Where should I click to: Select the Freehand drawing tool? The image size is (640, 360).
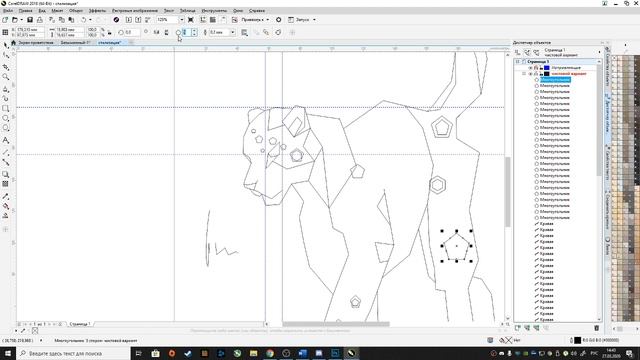click(x=5, y=89)
